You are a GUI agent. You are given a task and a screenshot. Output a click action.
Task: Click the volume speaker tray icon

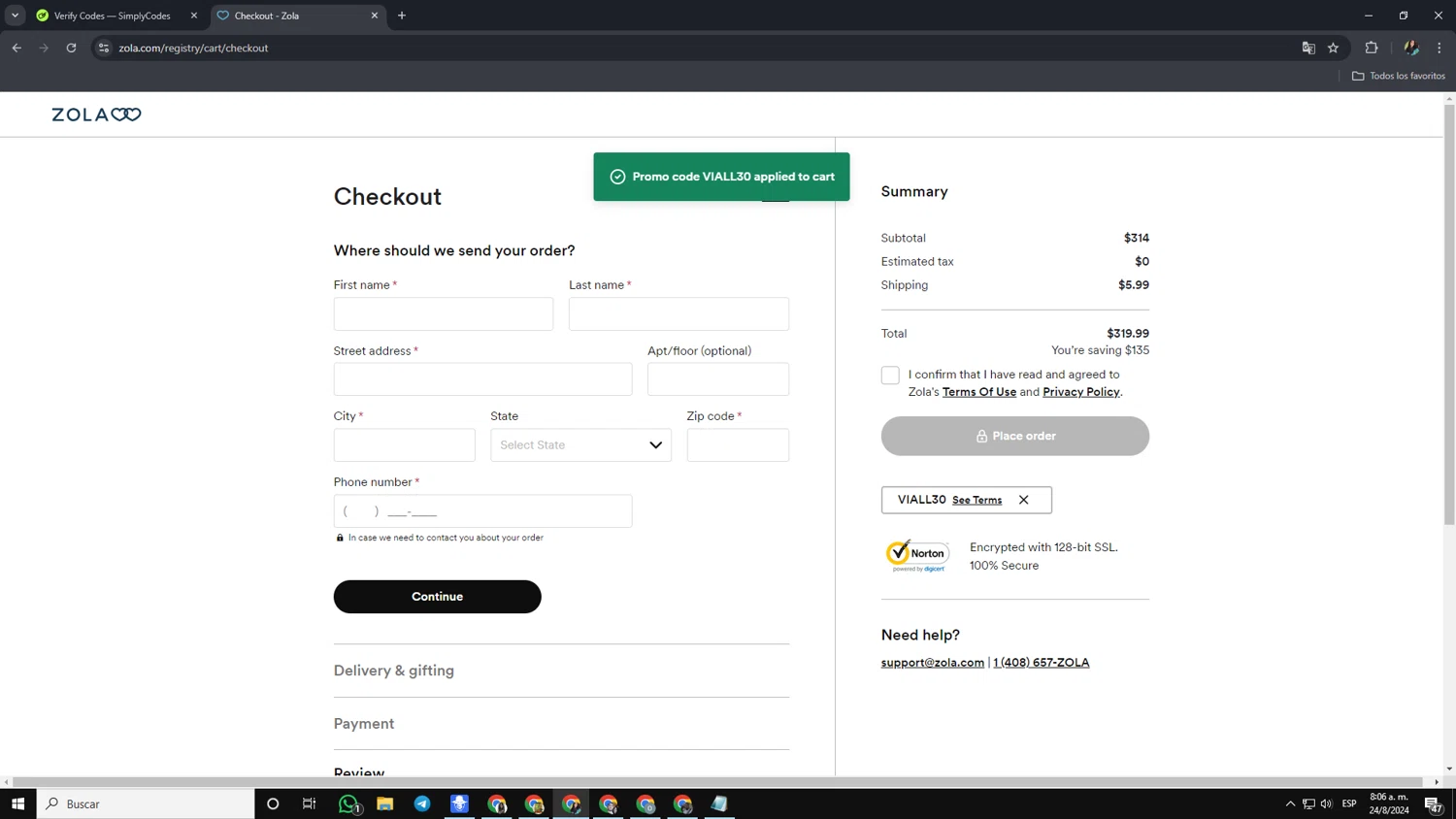[x=1326, y=803]
